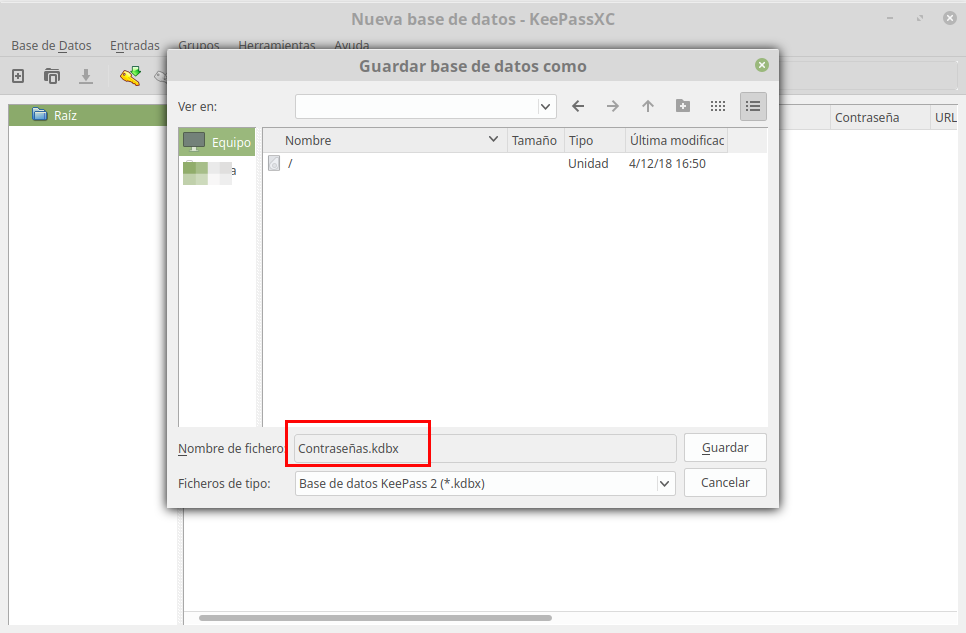Open the Herramientas menu
Viewport: 966px width, 633px height.
pos(277,45)
